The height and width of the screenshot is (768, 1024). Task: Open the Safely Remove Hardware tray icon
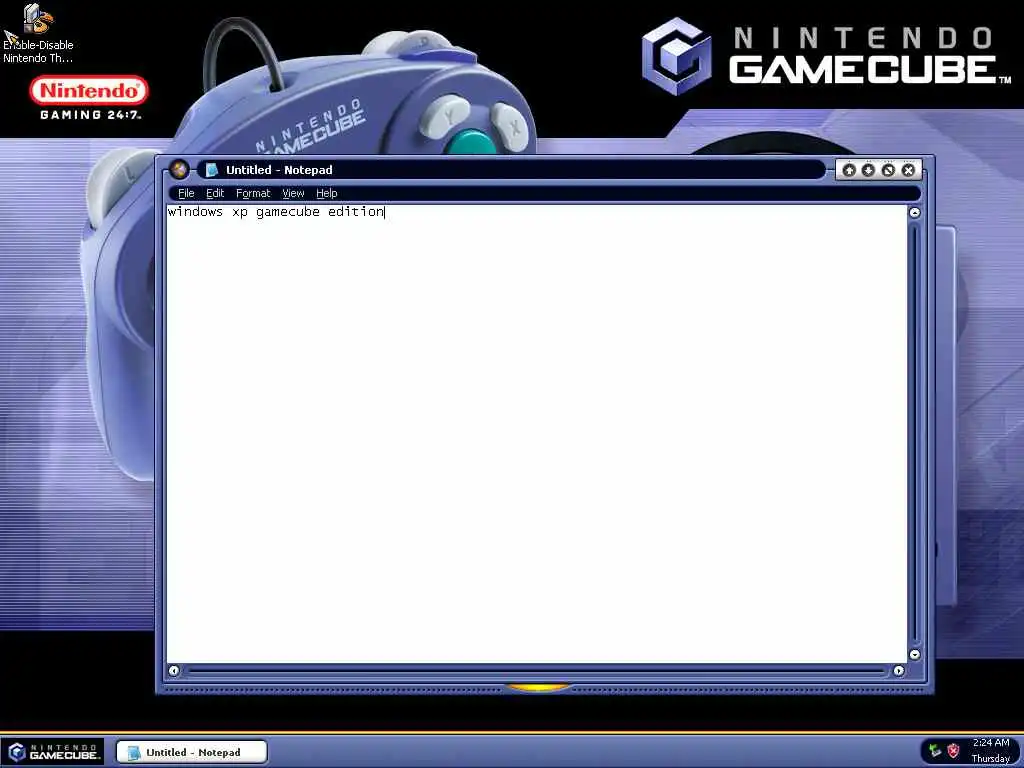pos(935,751)
